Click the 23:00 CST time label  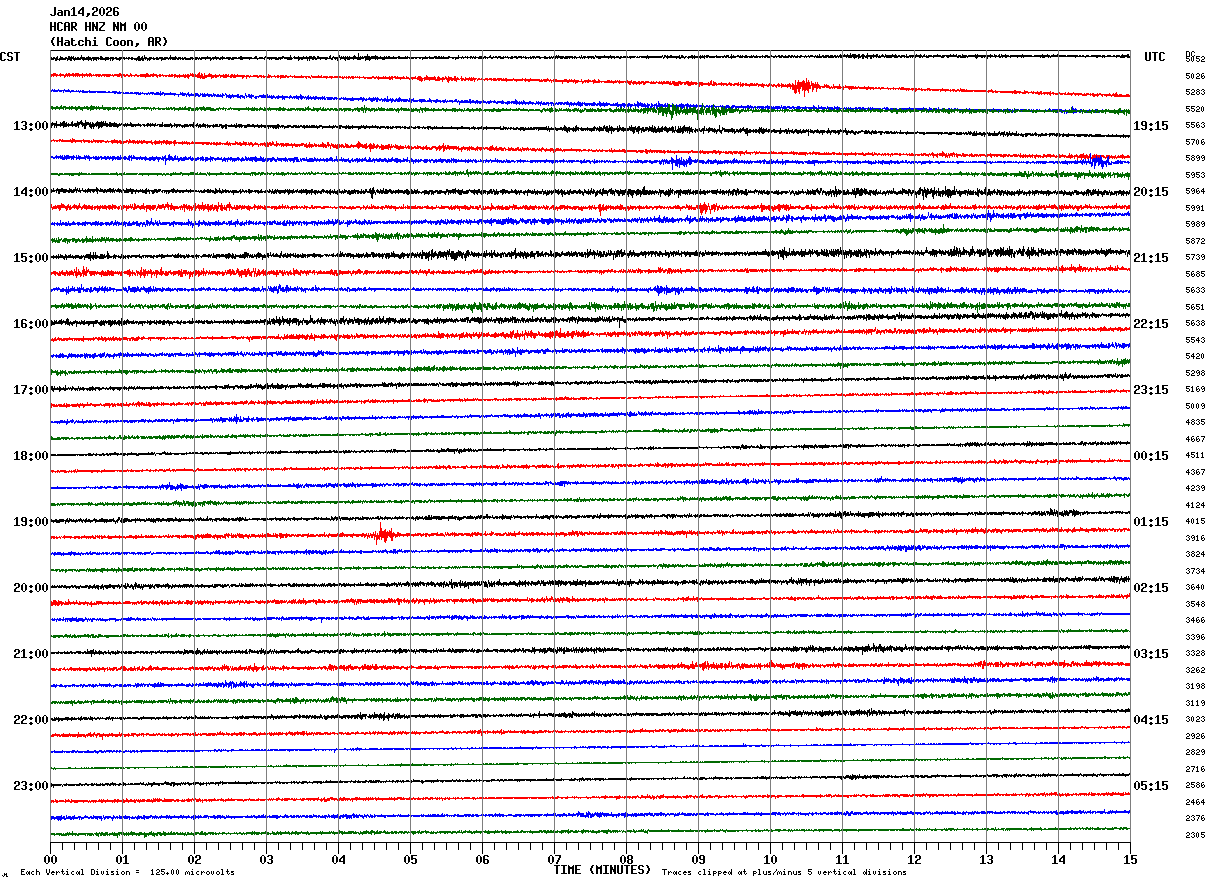click(30, 786)
